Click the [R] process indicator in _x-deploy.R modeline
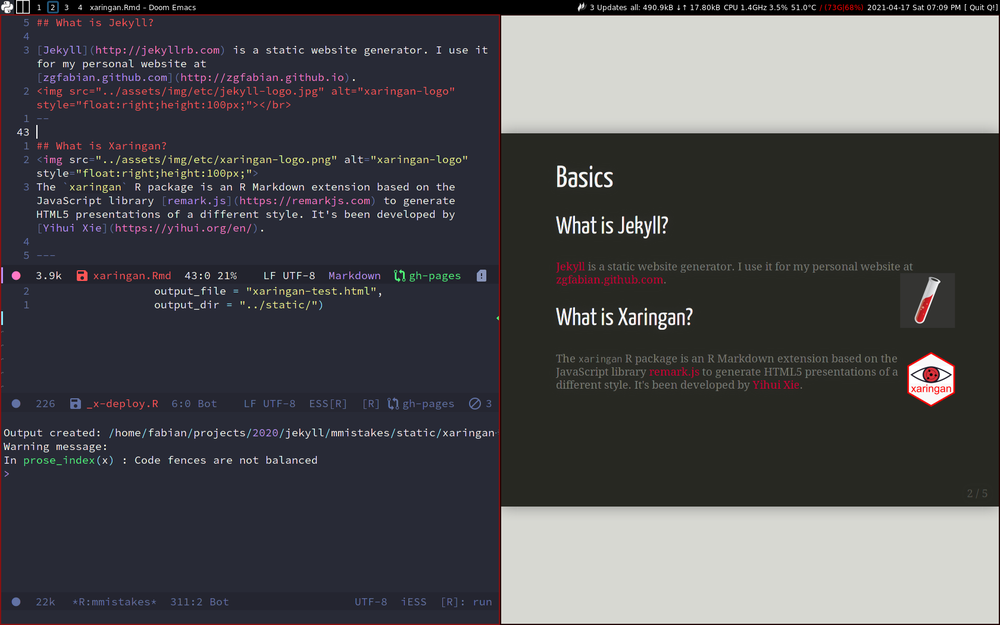 click(371, 404)
